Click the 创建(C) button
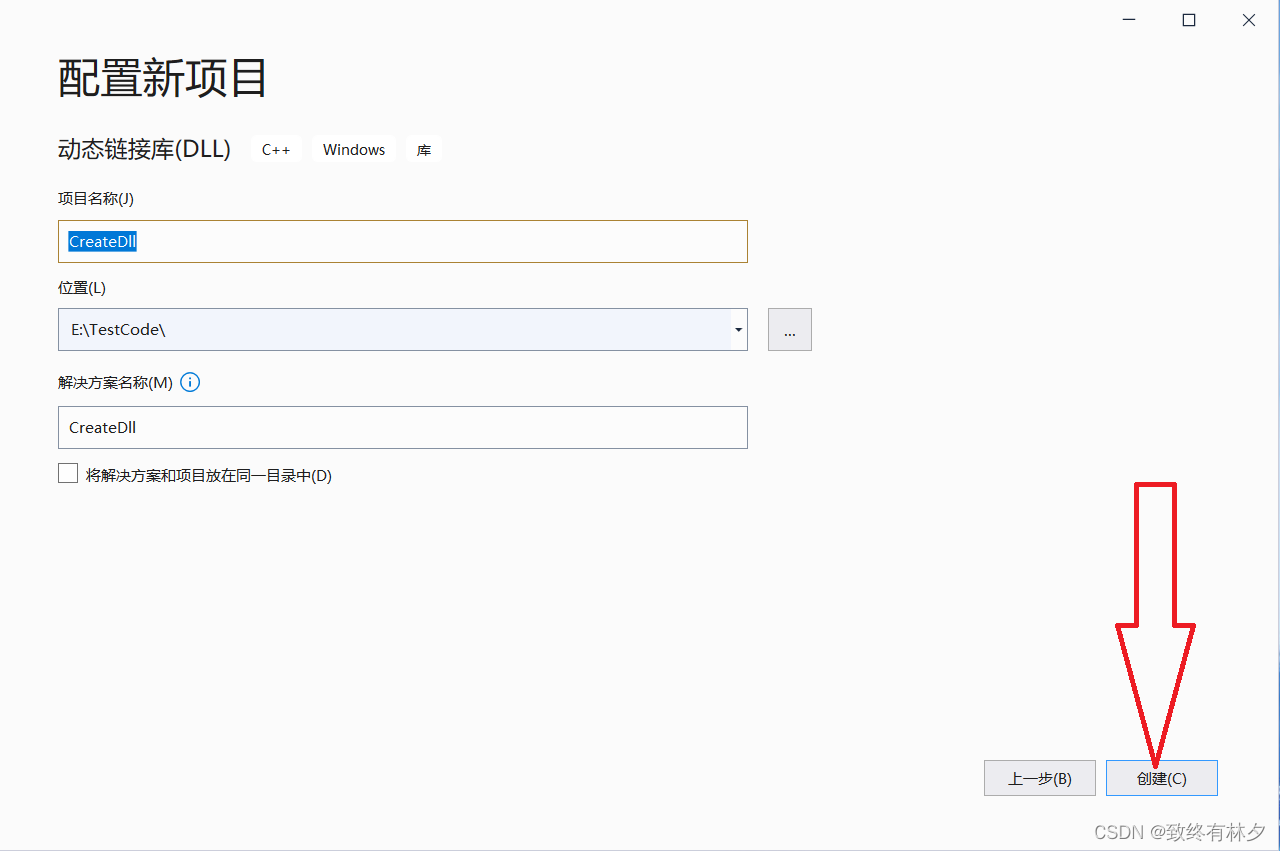Viewport: 1280px width, 851px height. point(1162,778)
